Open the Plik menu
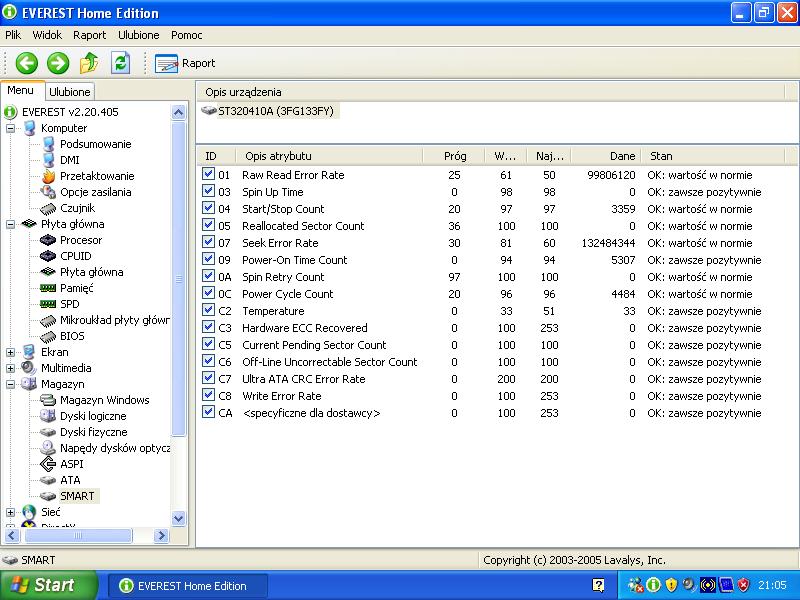Screen dimensions: 800x600 [x=13, y=35]
